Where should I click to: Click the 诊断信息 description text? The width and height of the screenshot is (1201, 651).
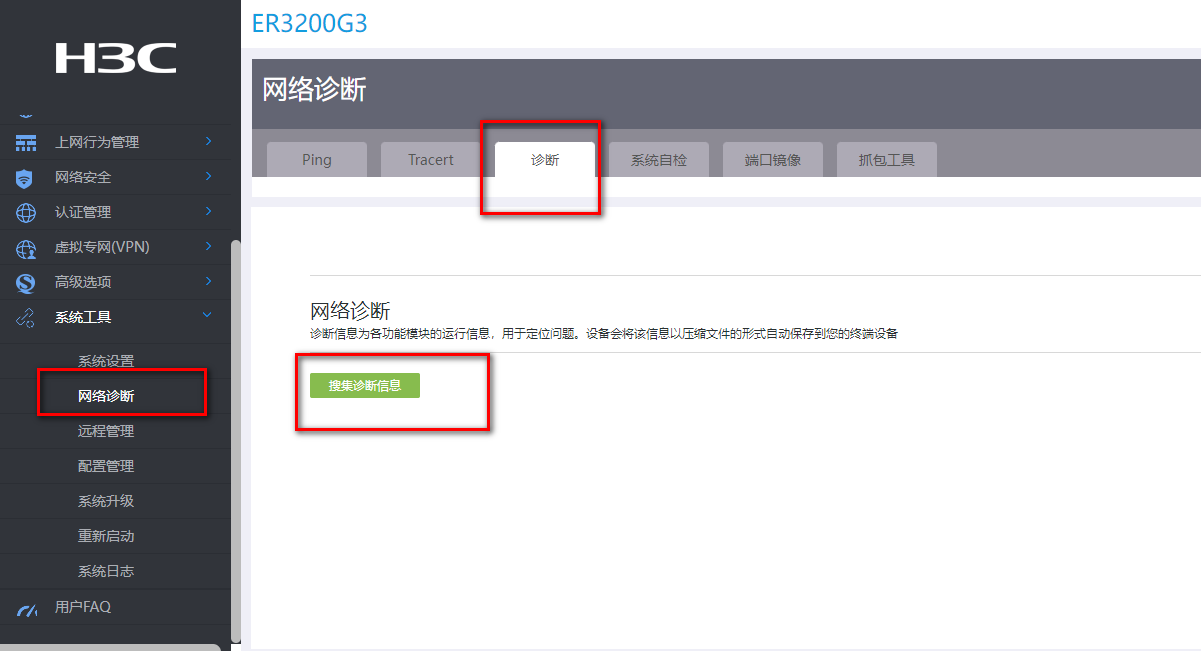(604, 334)
